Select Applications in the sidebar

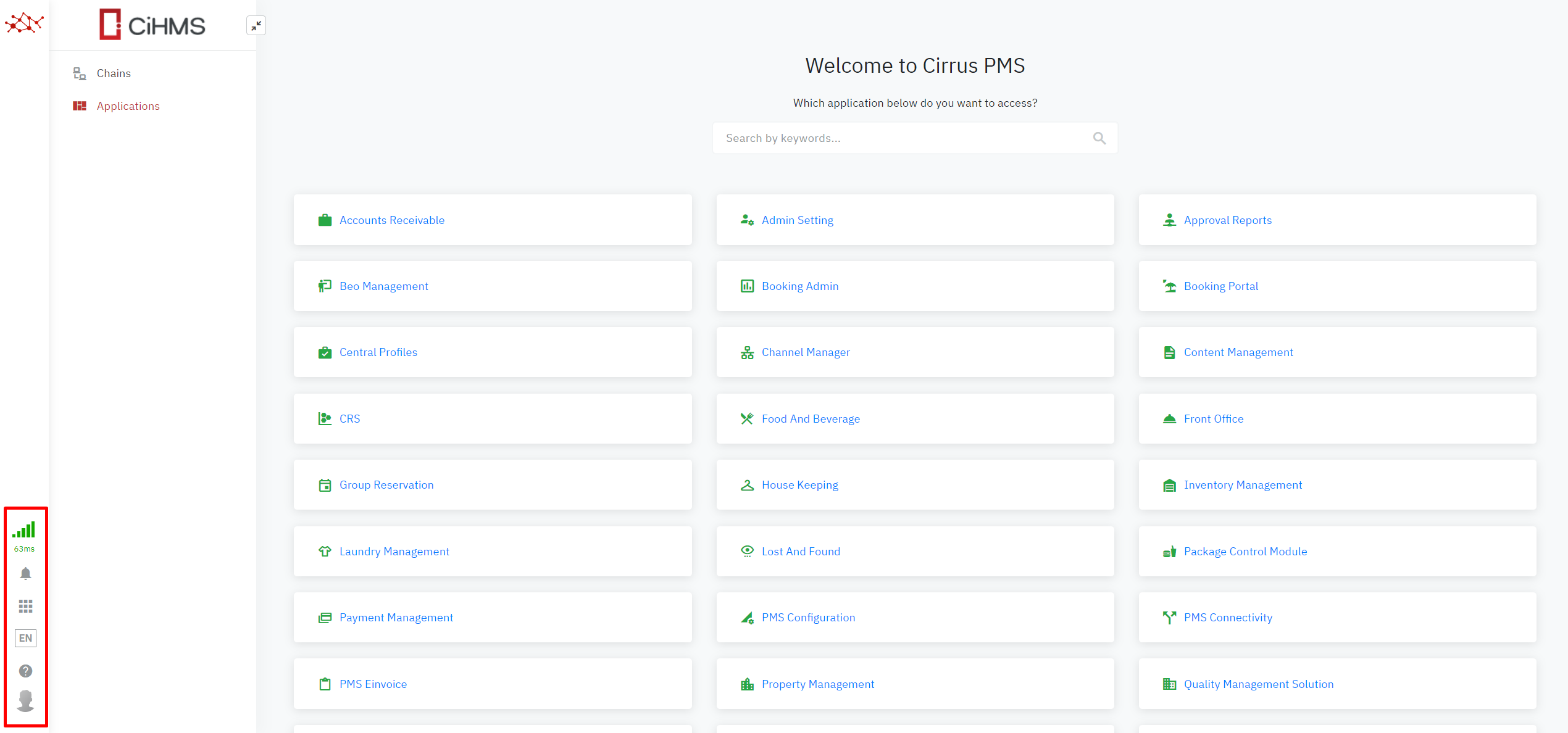(x=128, y=106)
